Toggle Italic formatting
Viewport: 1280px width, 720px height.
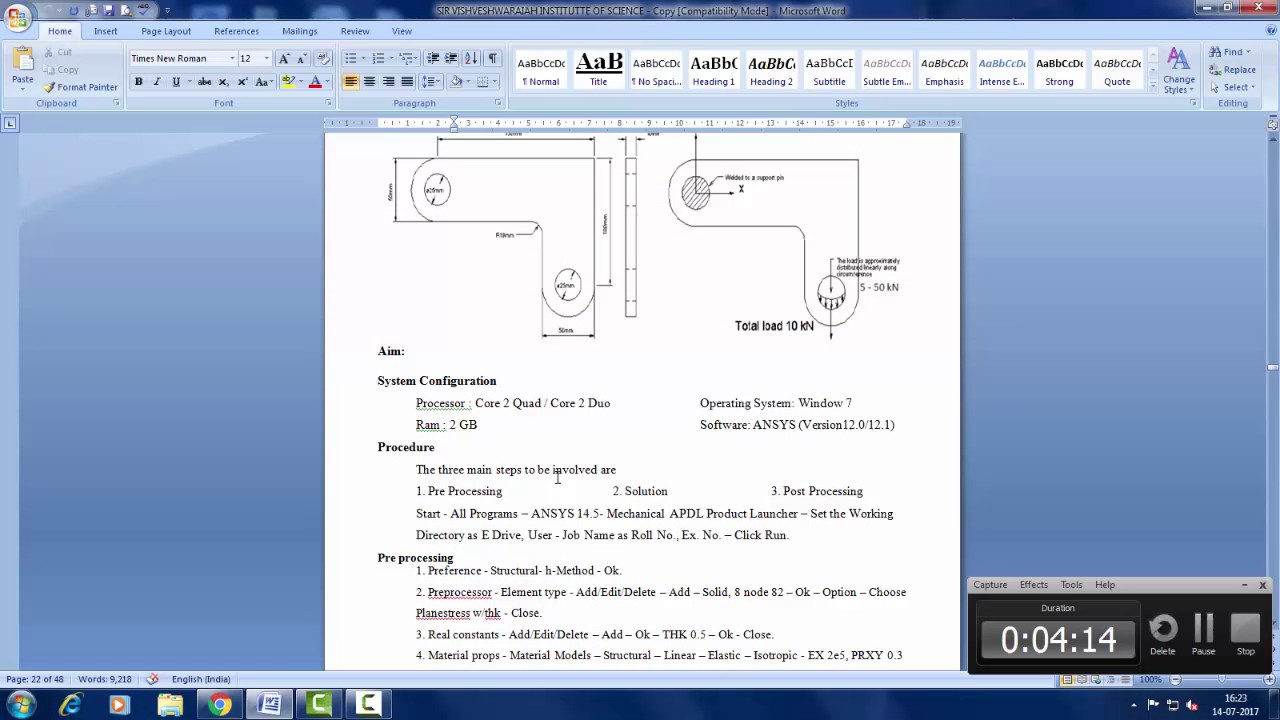[x=156, y=81]
